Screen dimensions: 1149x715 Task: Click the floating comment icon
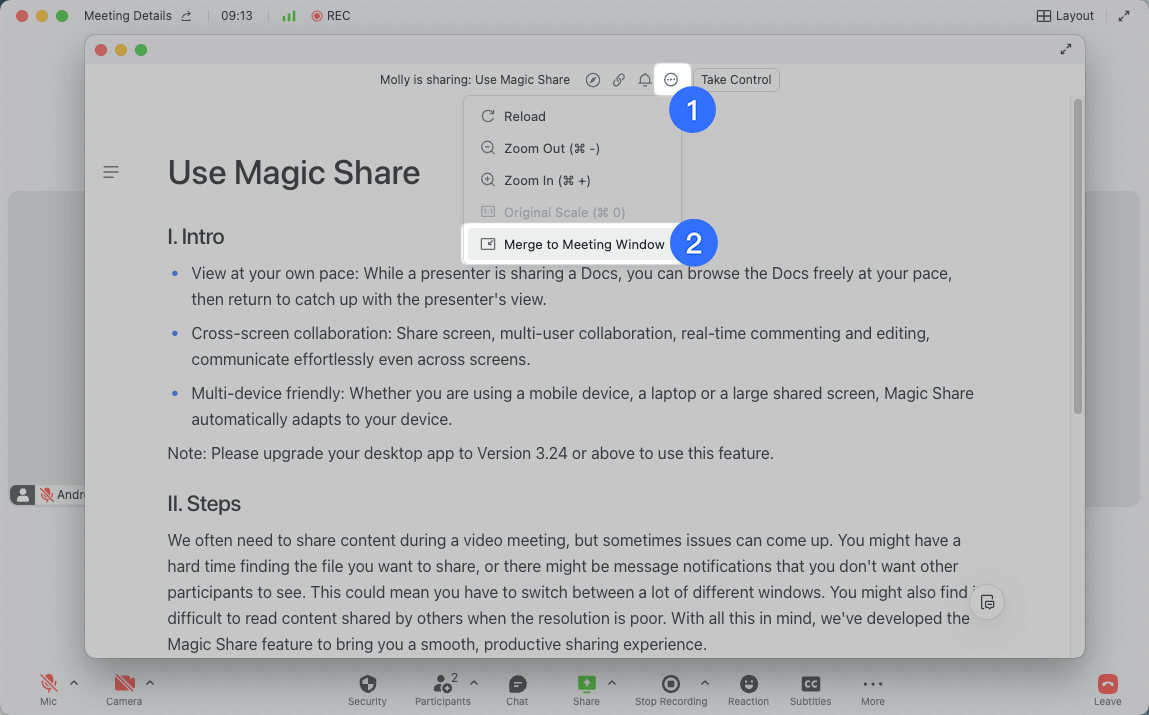click(x=987, y=602)
